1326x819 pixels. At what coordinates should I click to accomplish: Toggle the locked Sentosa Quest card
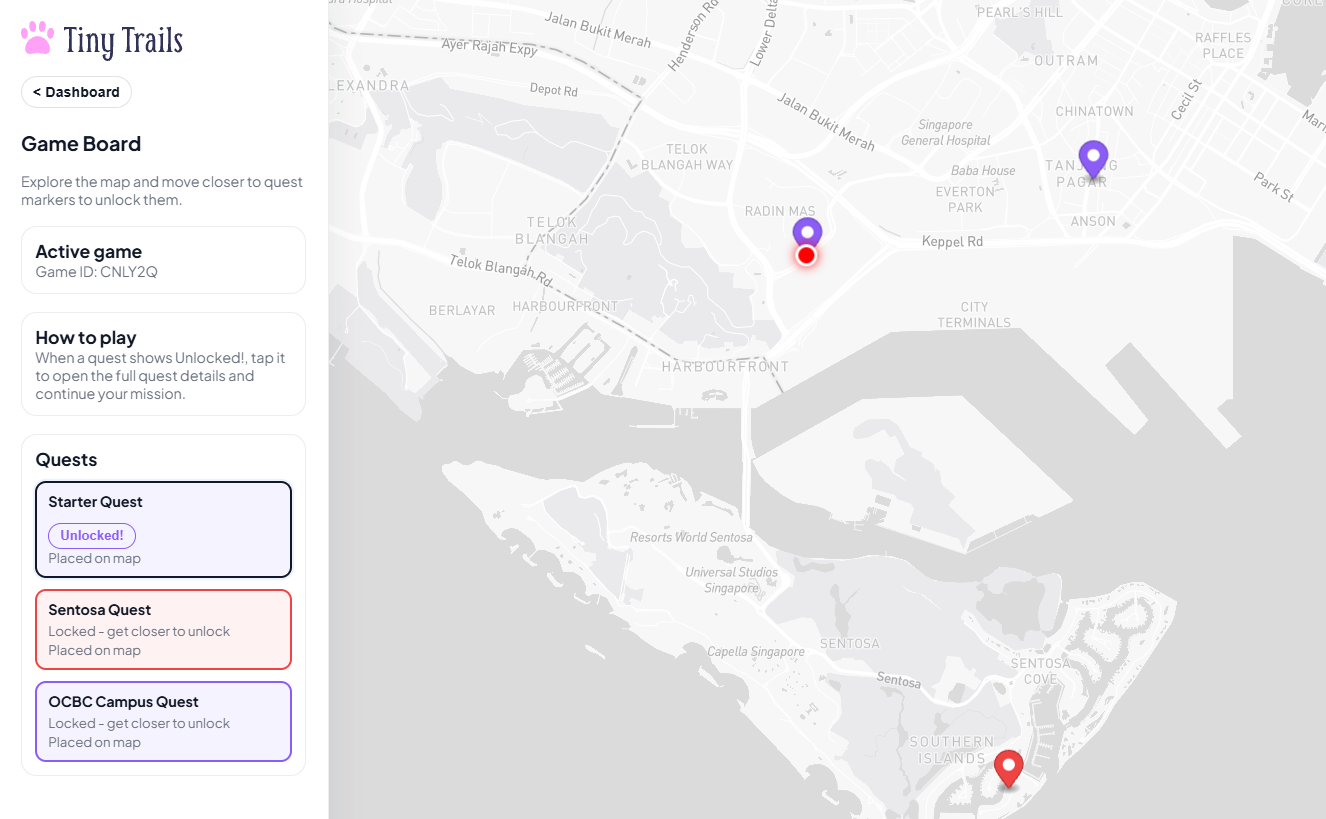click(x=163, y=629)
